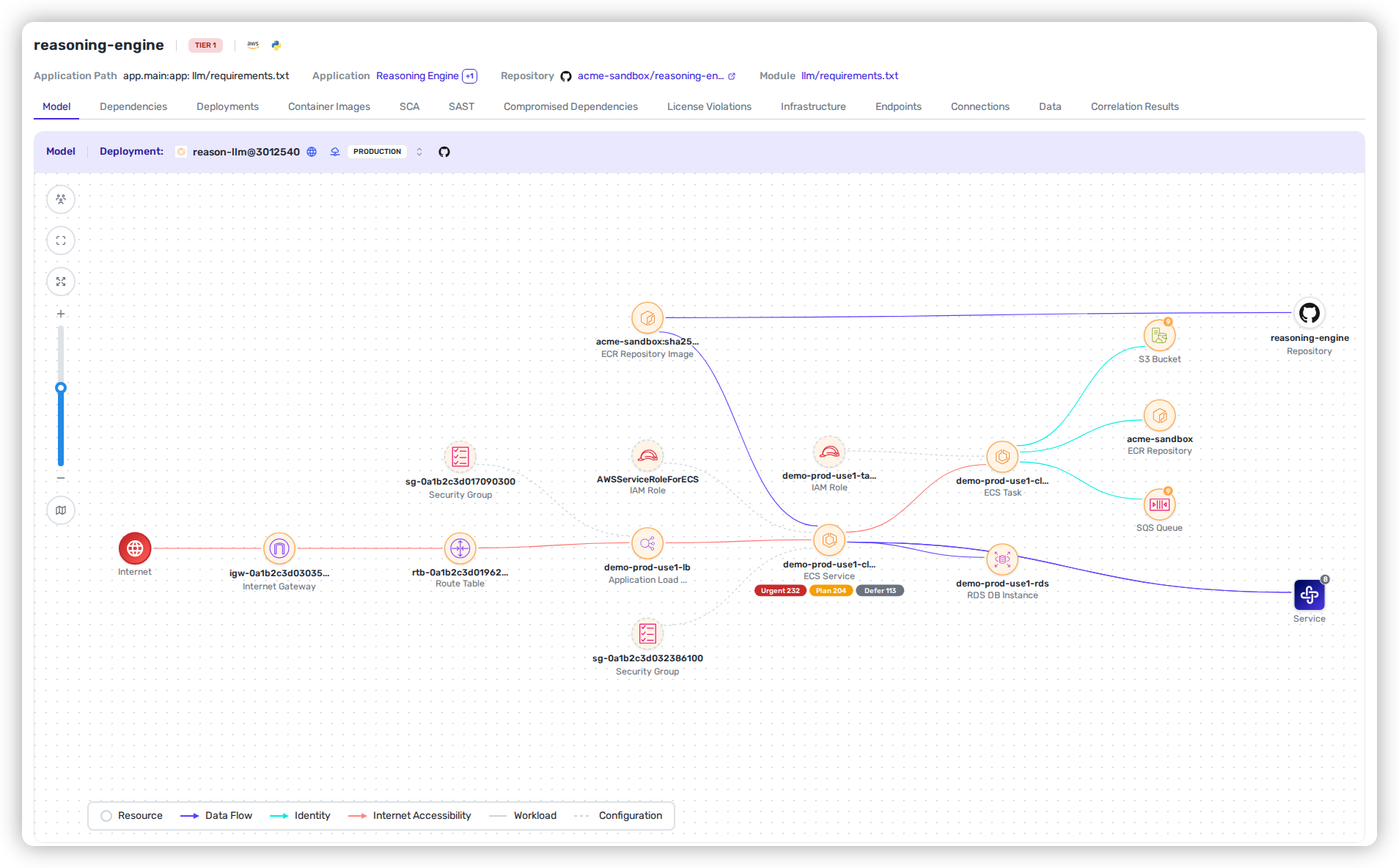
Task: Open the Reasoning Engine application link
Action: pos(417,76)
